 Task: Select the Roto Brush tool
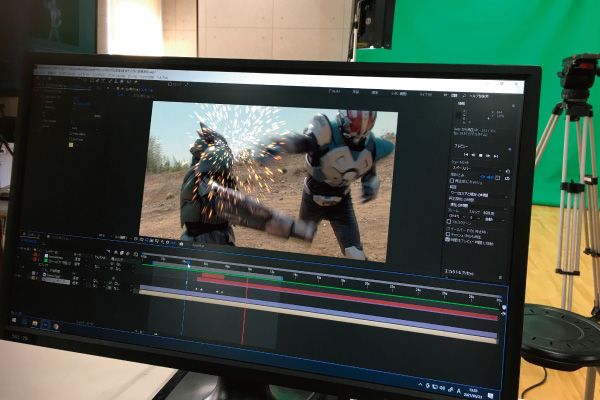pos(128,82)
